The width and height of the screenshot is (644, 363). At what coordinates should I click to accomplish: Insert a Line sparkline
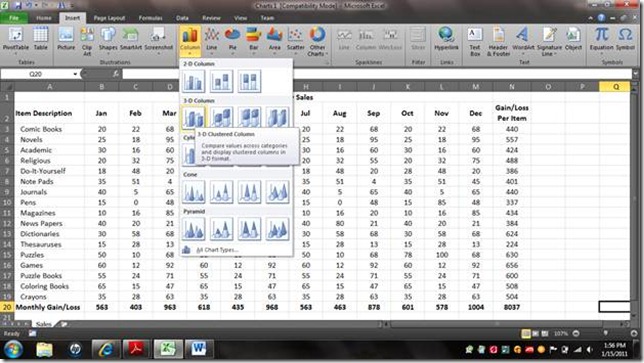click(x=344, y=39)
